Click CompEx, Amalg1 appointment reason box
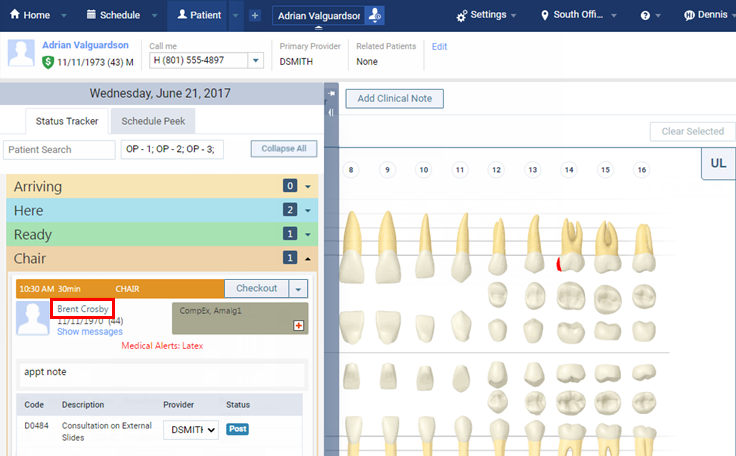The image size is (736, 456). click(x=240, y=318)
